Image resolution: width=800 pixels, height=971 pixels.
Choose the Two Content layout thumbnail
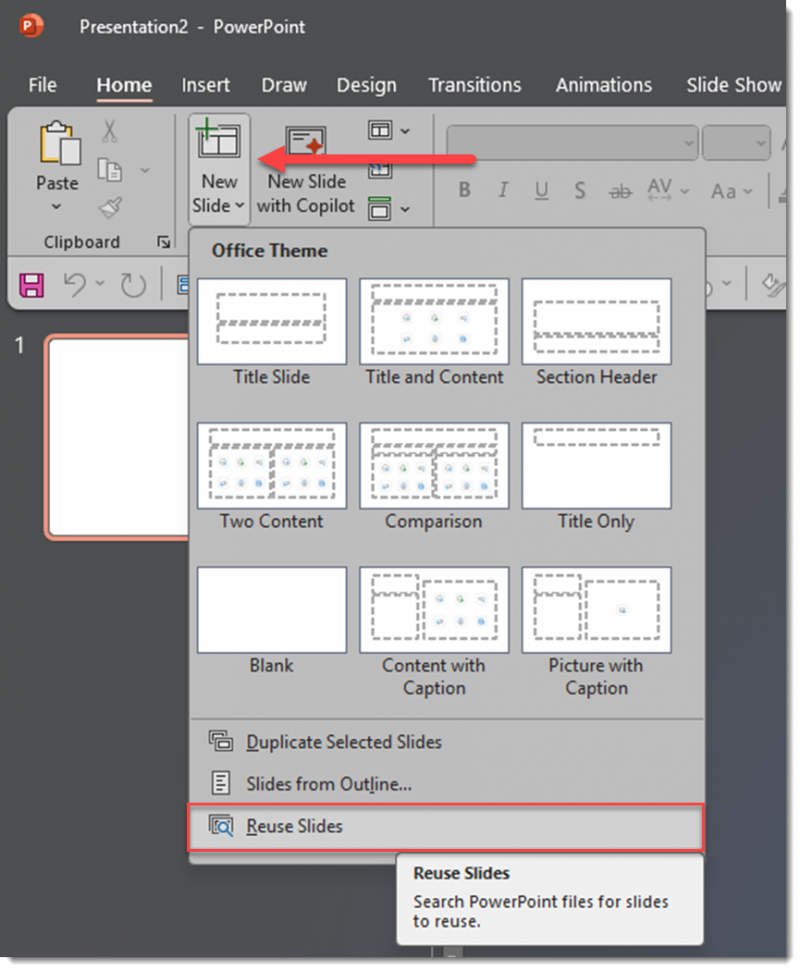(271, 465)
